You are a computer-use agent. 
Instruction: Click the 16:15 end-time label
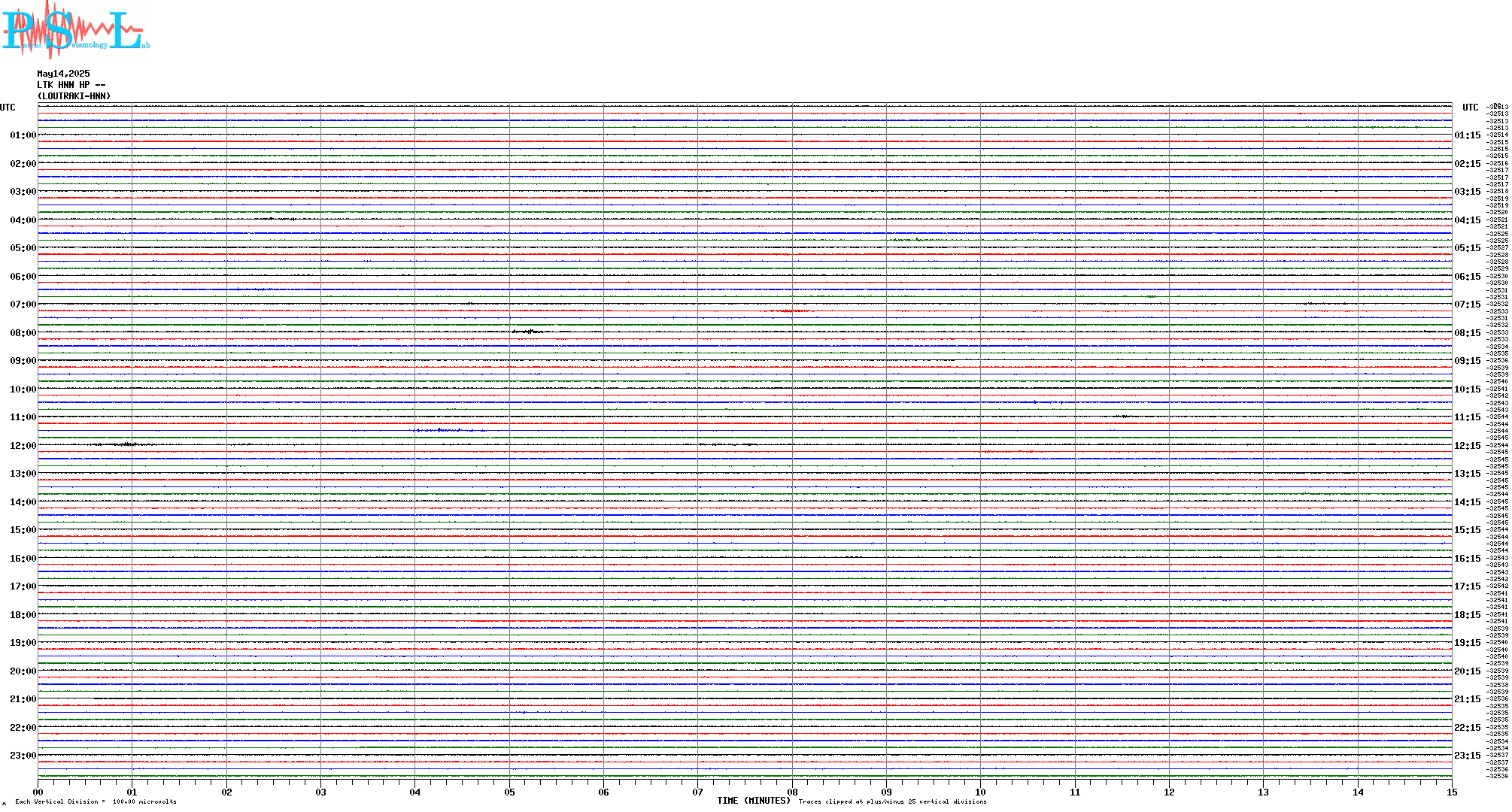tap(1468, 559)
